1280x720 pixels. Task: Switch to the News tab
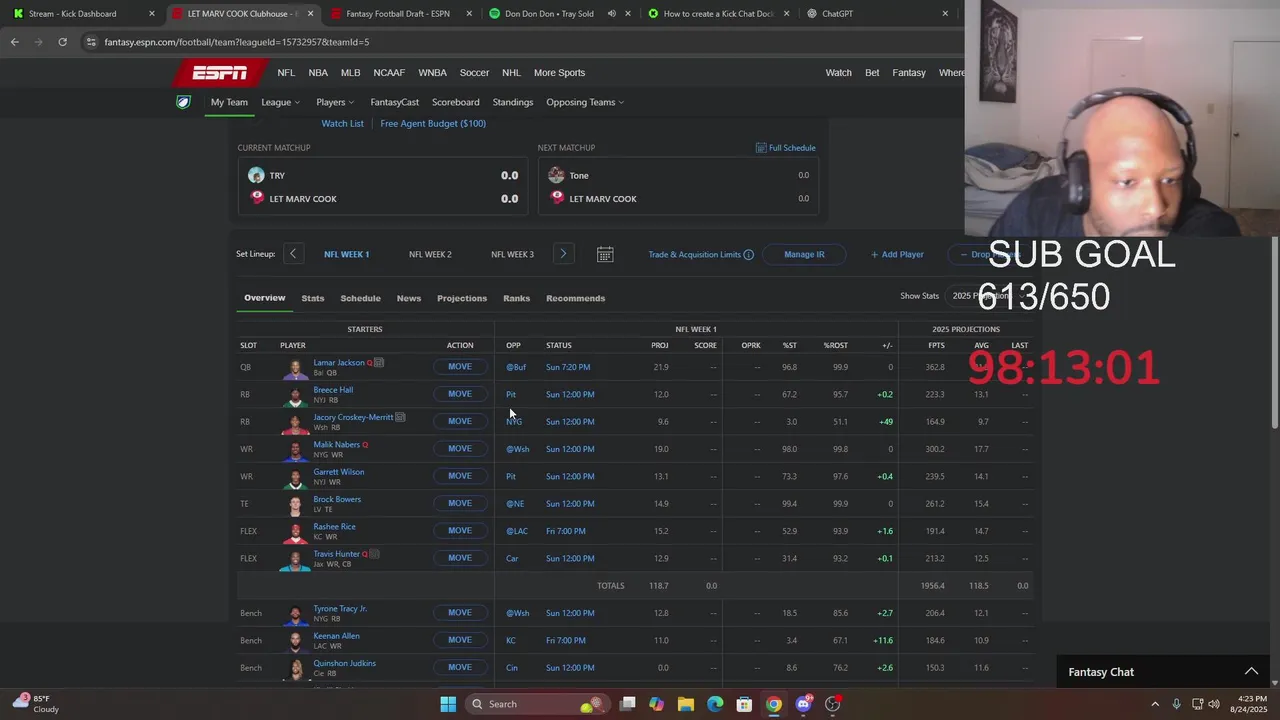click(x=409, y=298)
